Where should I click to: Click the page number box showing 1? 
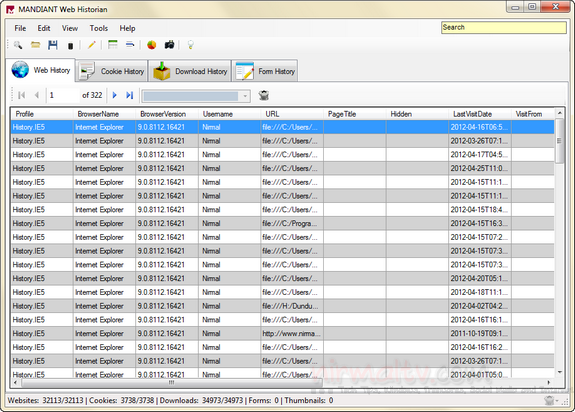[63, 95]
